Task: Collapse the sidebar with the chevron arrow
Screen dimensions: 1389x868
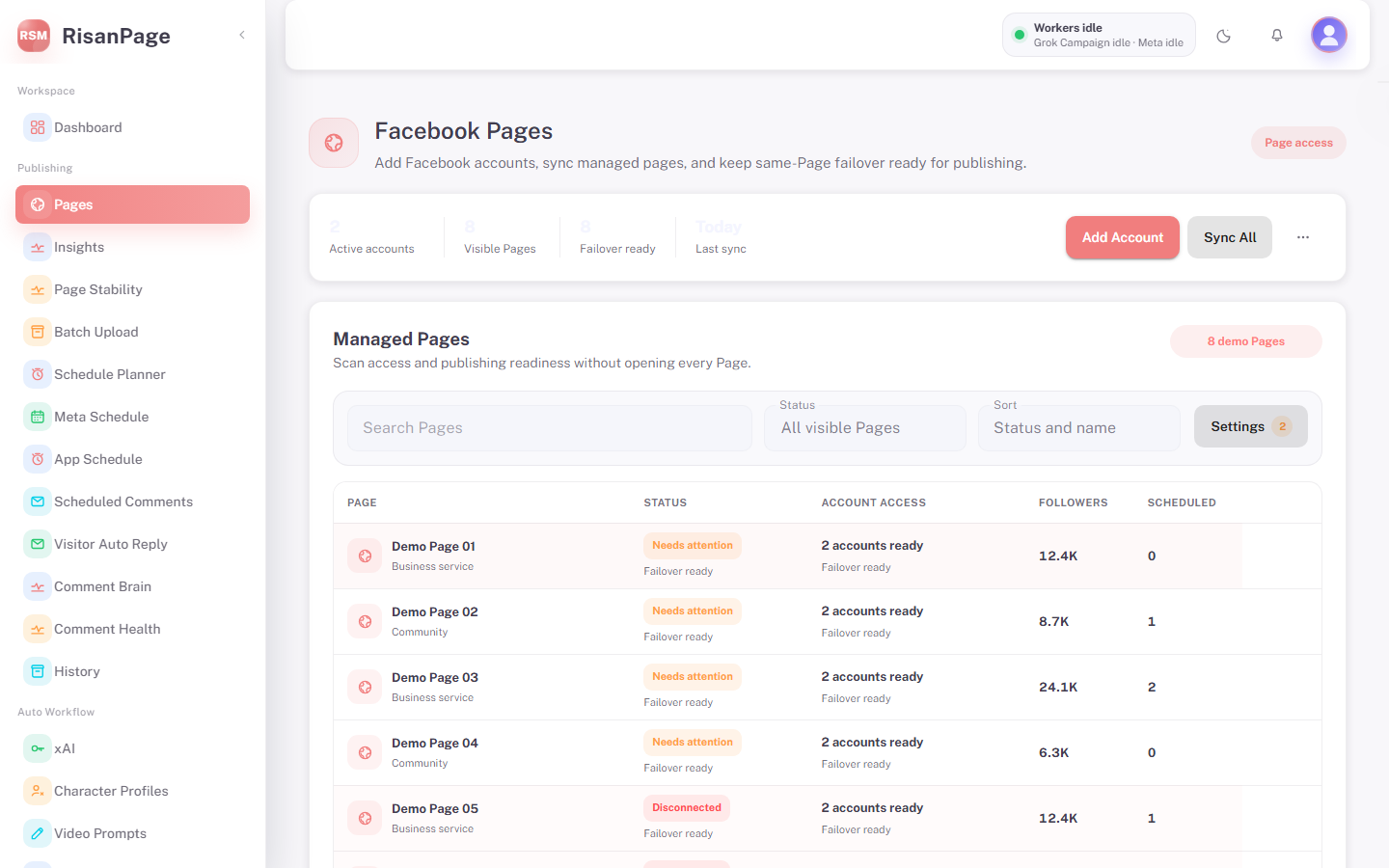Action: [242, 35]
